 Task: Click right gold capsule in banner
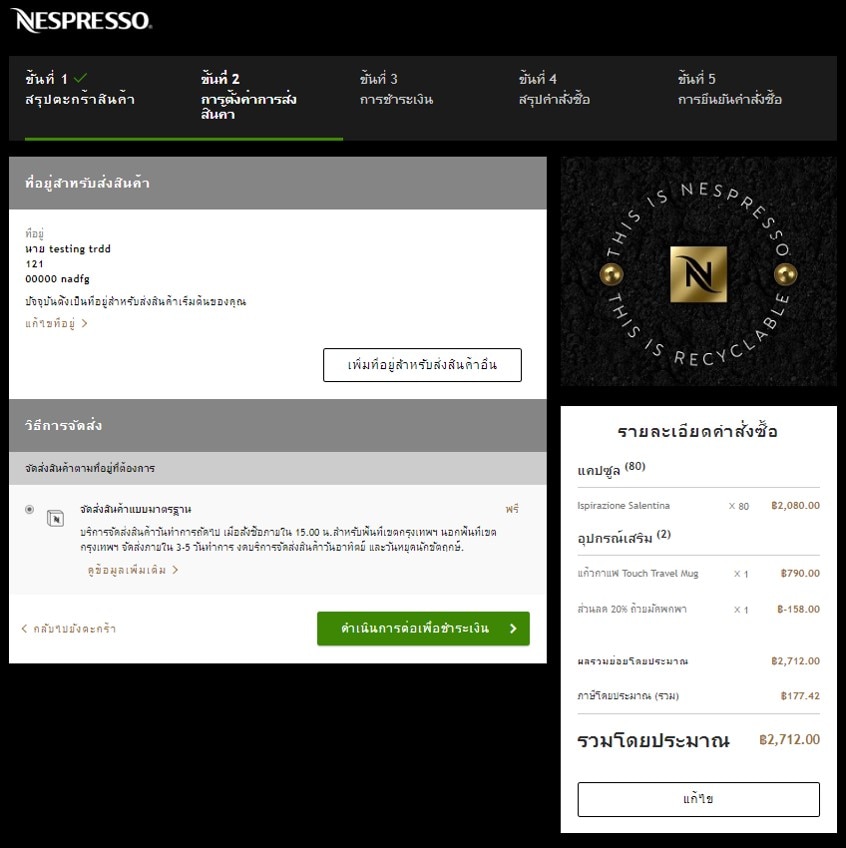pos(786,274)
